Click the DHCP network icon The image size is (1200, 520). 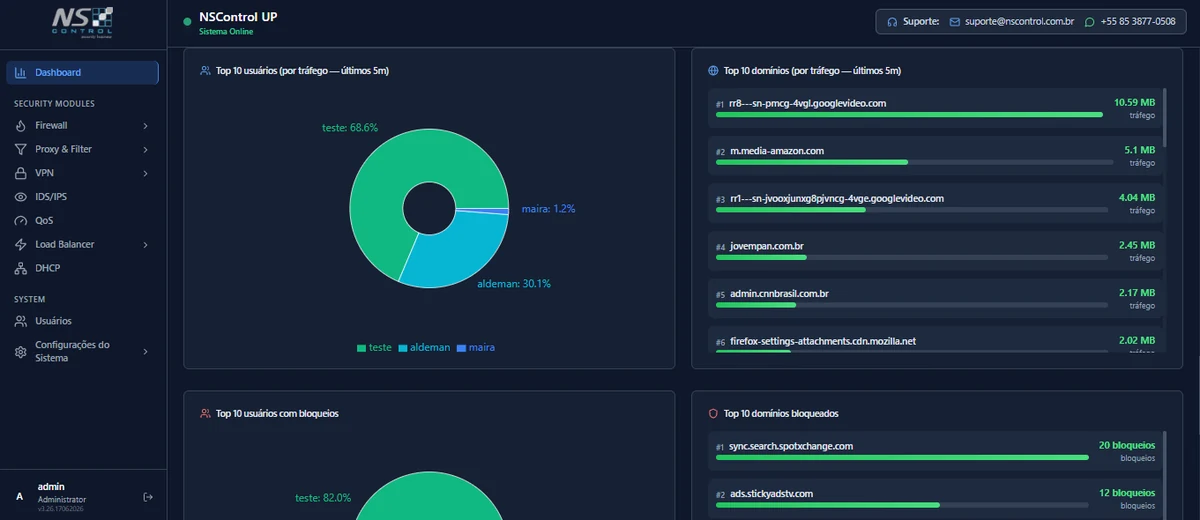point(21,268)
